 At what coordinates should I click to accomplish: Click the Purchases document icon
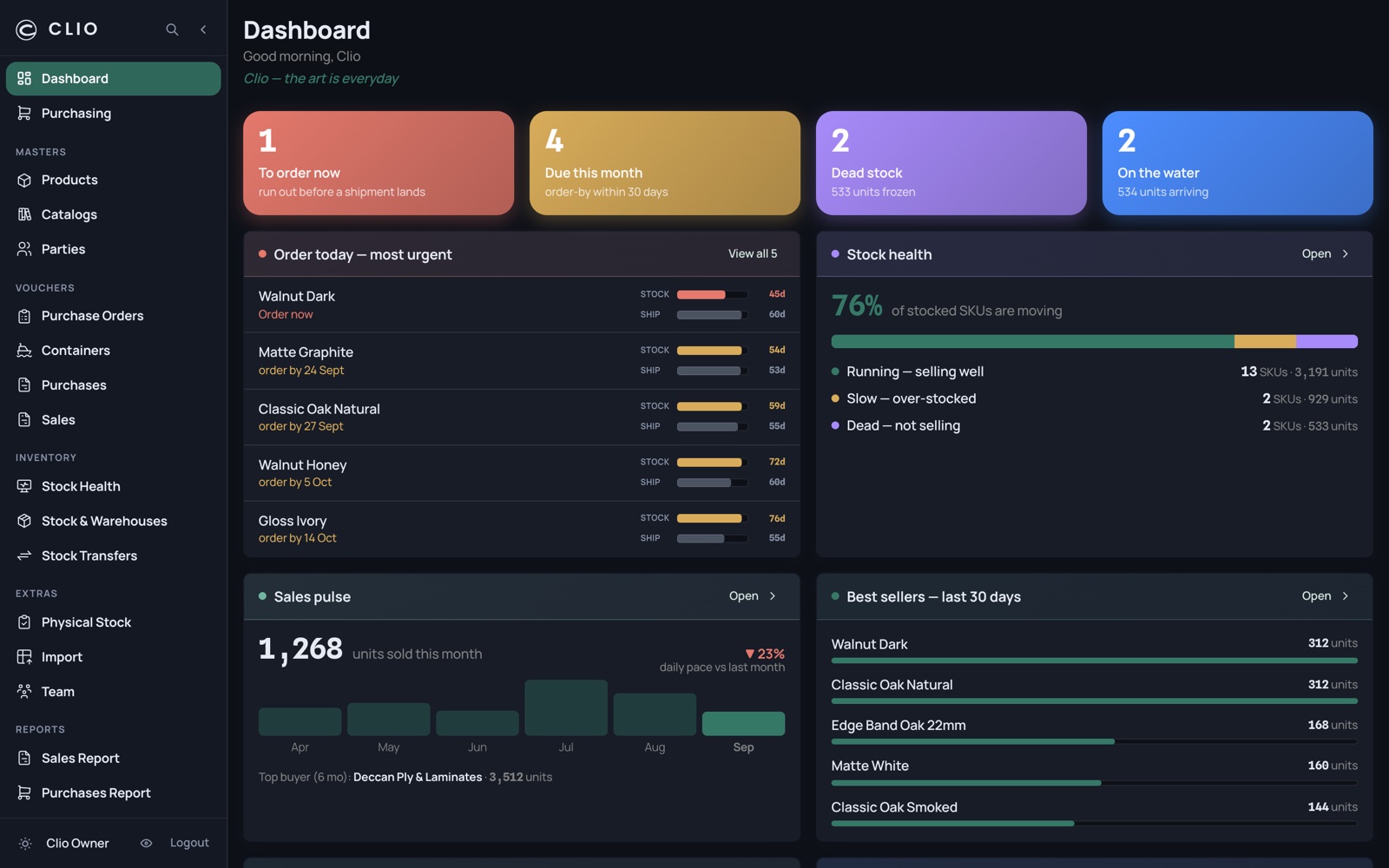[x=24, y=385]
